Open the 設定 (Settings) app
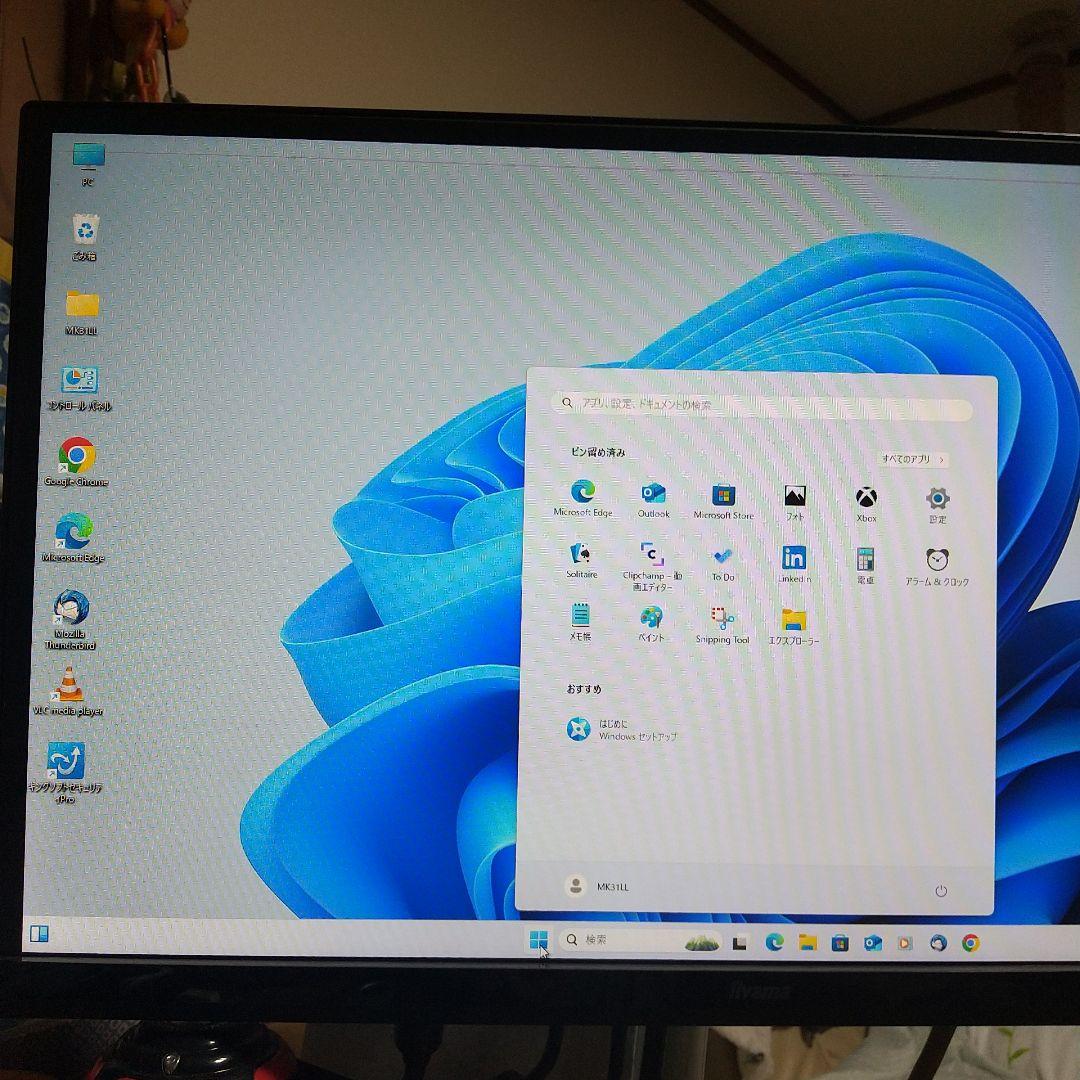This screenshot has width=1080, height=1080. 936,498
